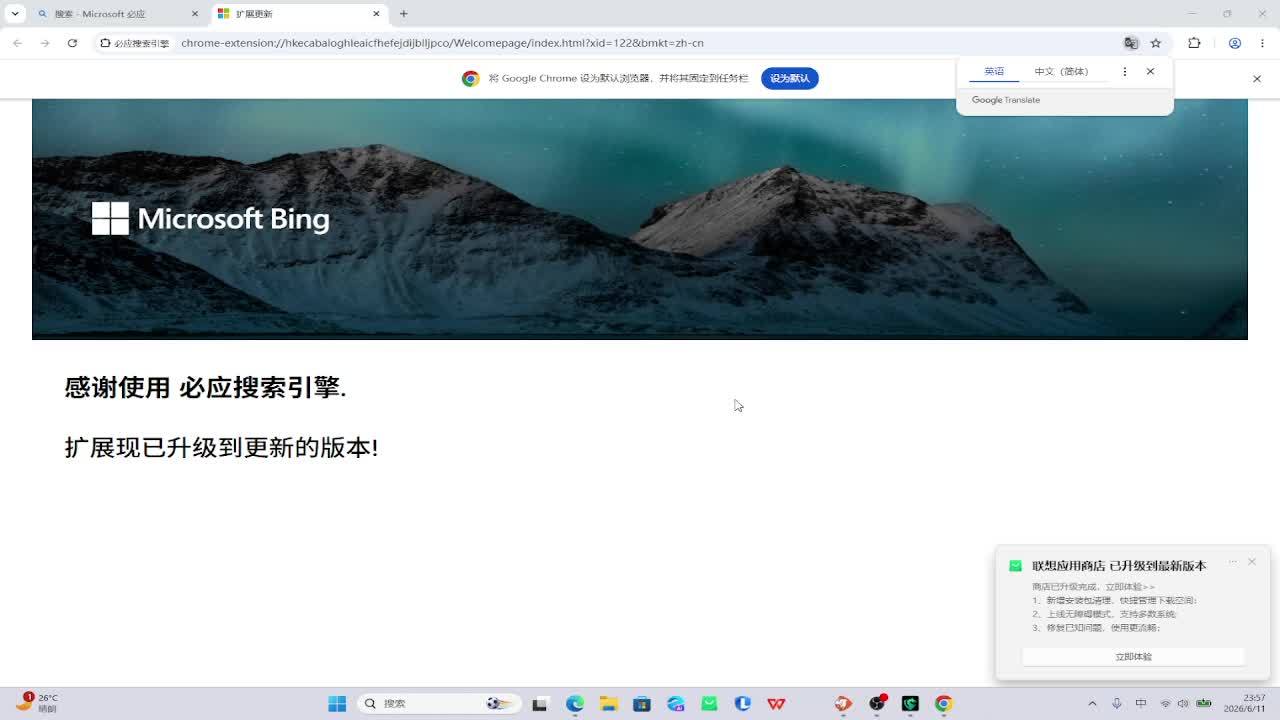Dismiss the default browser info bar
This screenshot has width=1280, height=720.
pos(1257,78)
